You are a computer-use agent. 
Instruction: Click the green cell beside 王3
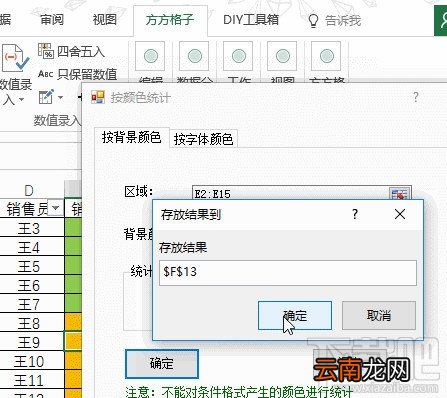tap(73, 228)
